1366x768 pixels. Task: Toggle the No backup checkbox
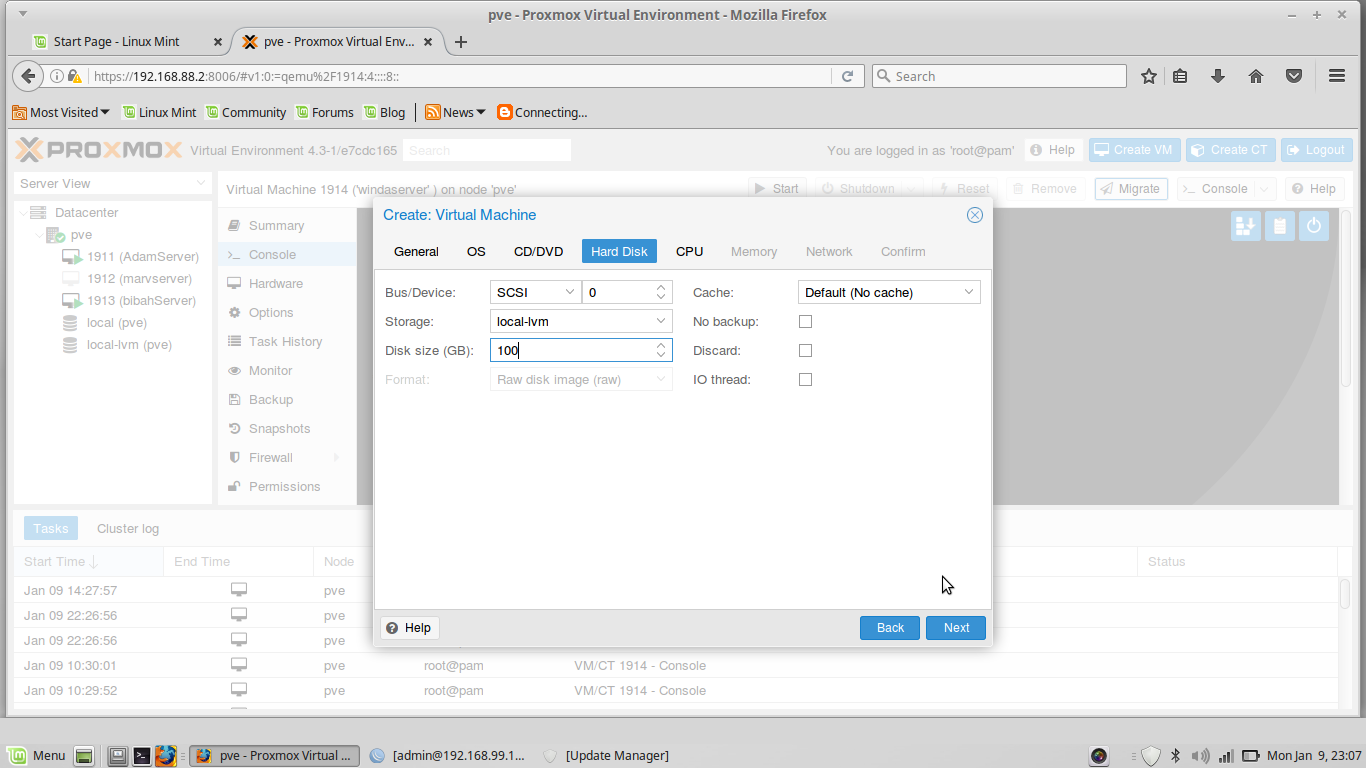(x=806, y=322)
